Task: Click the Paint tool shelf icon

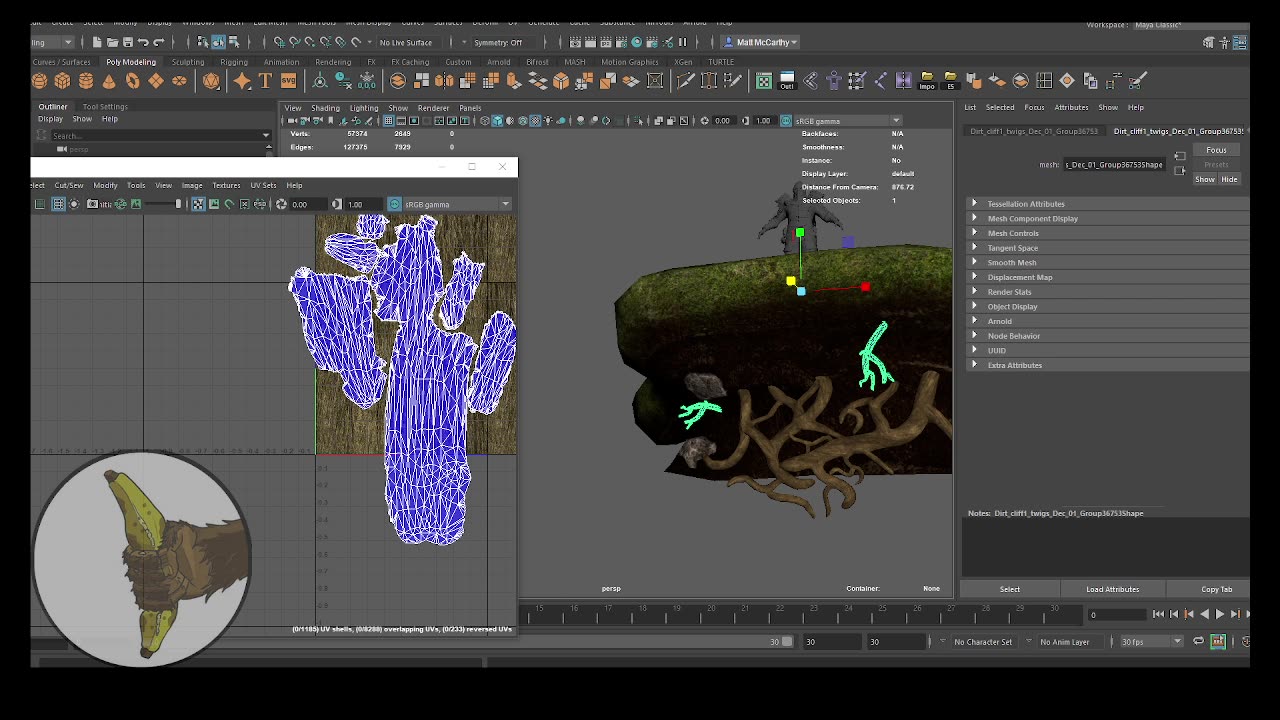Action: click(x=1137, y=81)
